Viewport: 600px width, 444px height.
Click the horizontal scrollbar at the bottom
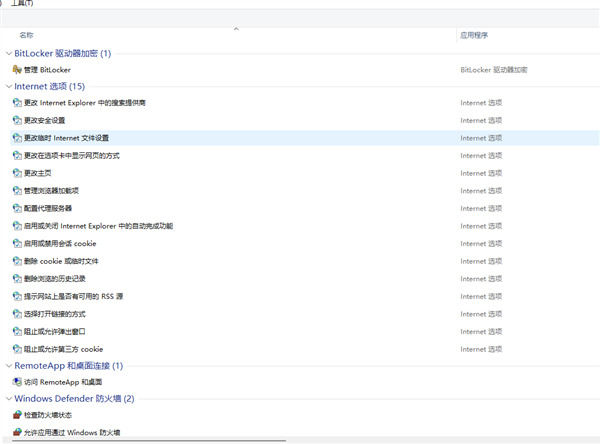click(x=149, y=441)
